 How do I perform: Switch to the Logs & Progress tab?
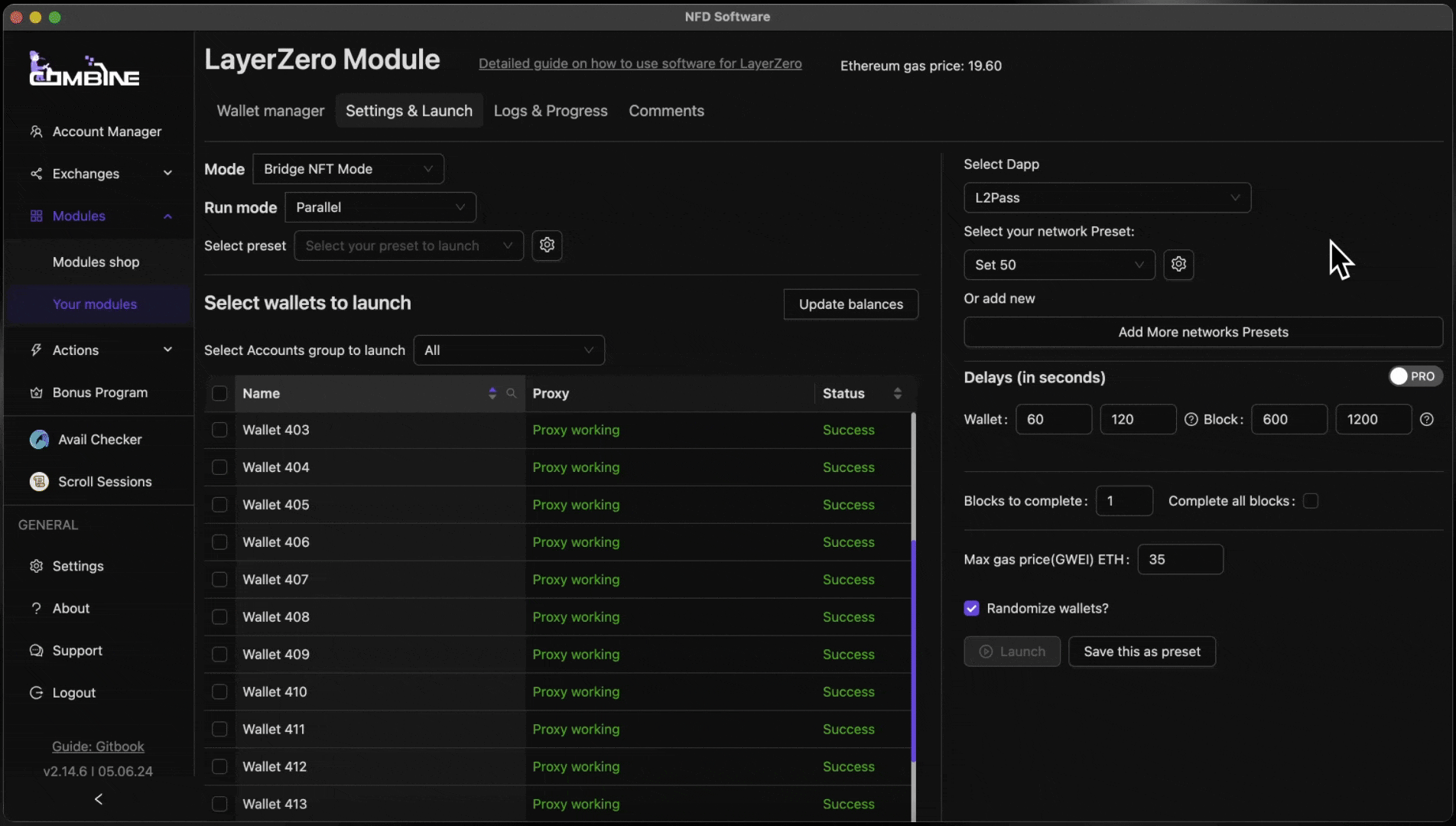[550, 111]
